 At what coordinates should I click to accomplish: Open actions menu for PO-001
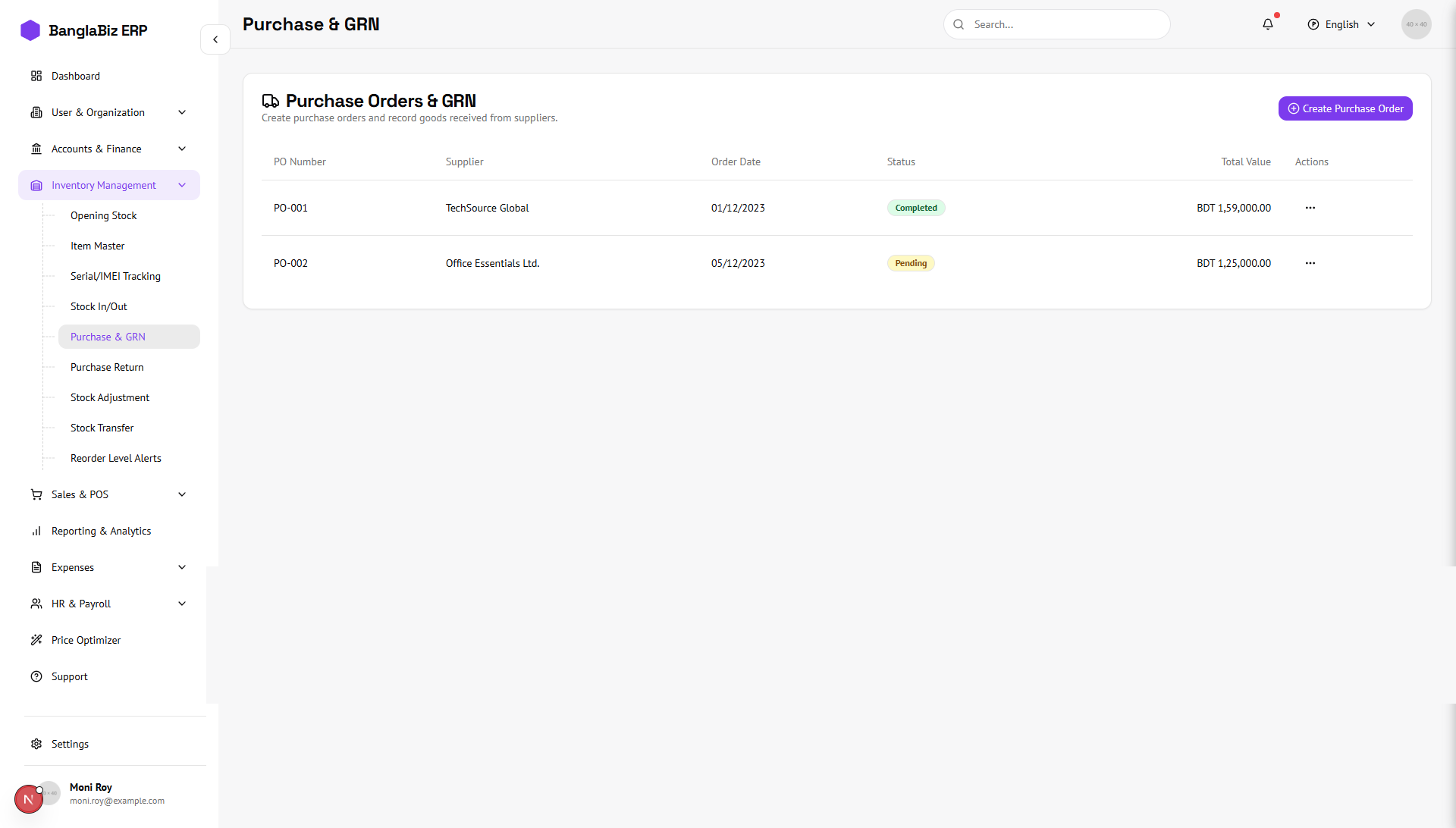[1310, 208]
